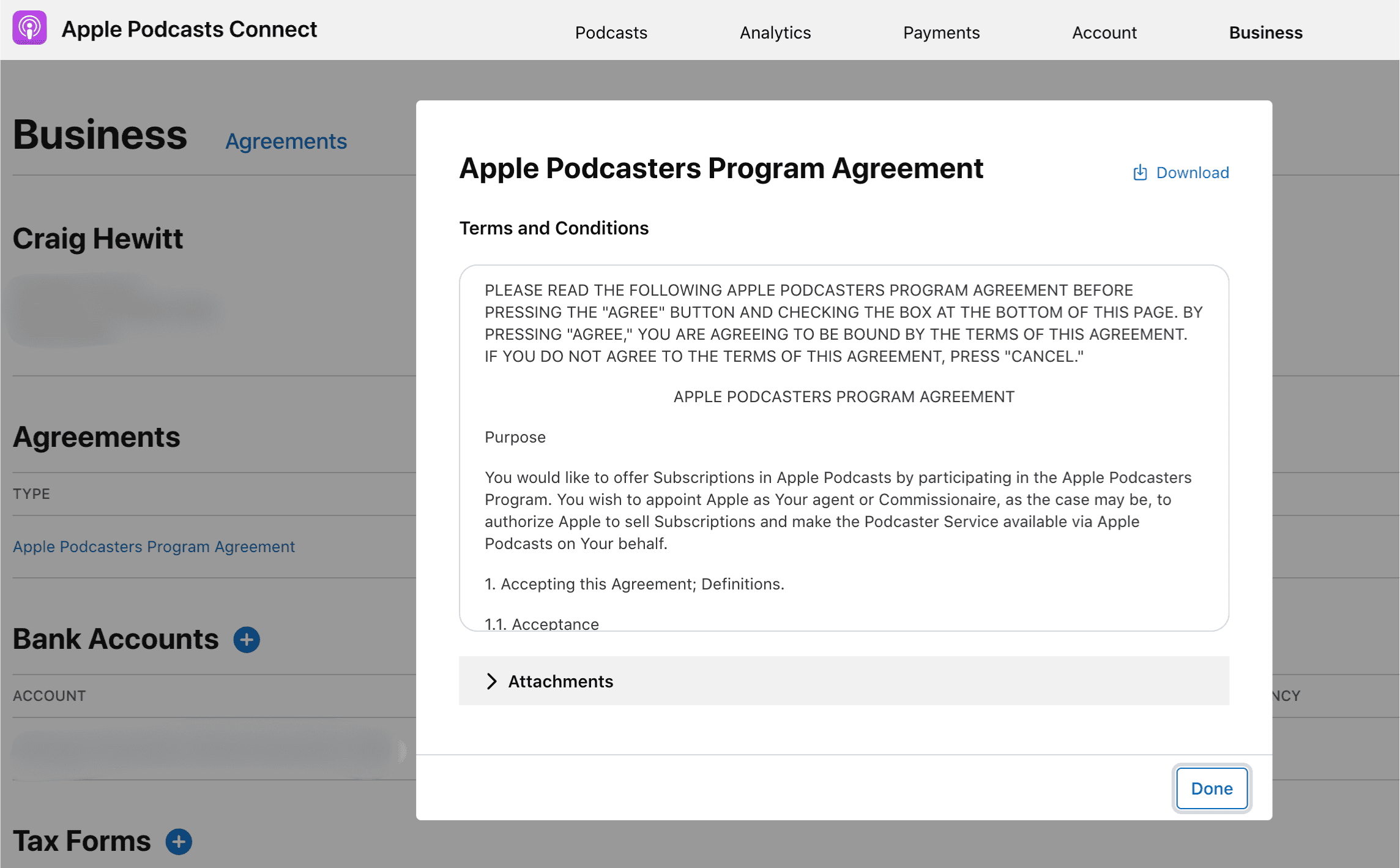The height and width of the screenshot is (868, 1400).
Task: Click the TYPE column header
Action: coord(31,494)
